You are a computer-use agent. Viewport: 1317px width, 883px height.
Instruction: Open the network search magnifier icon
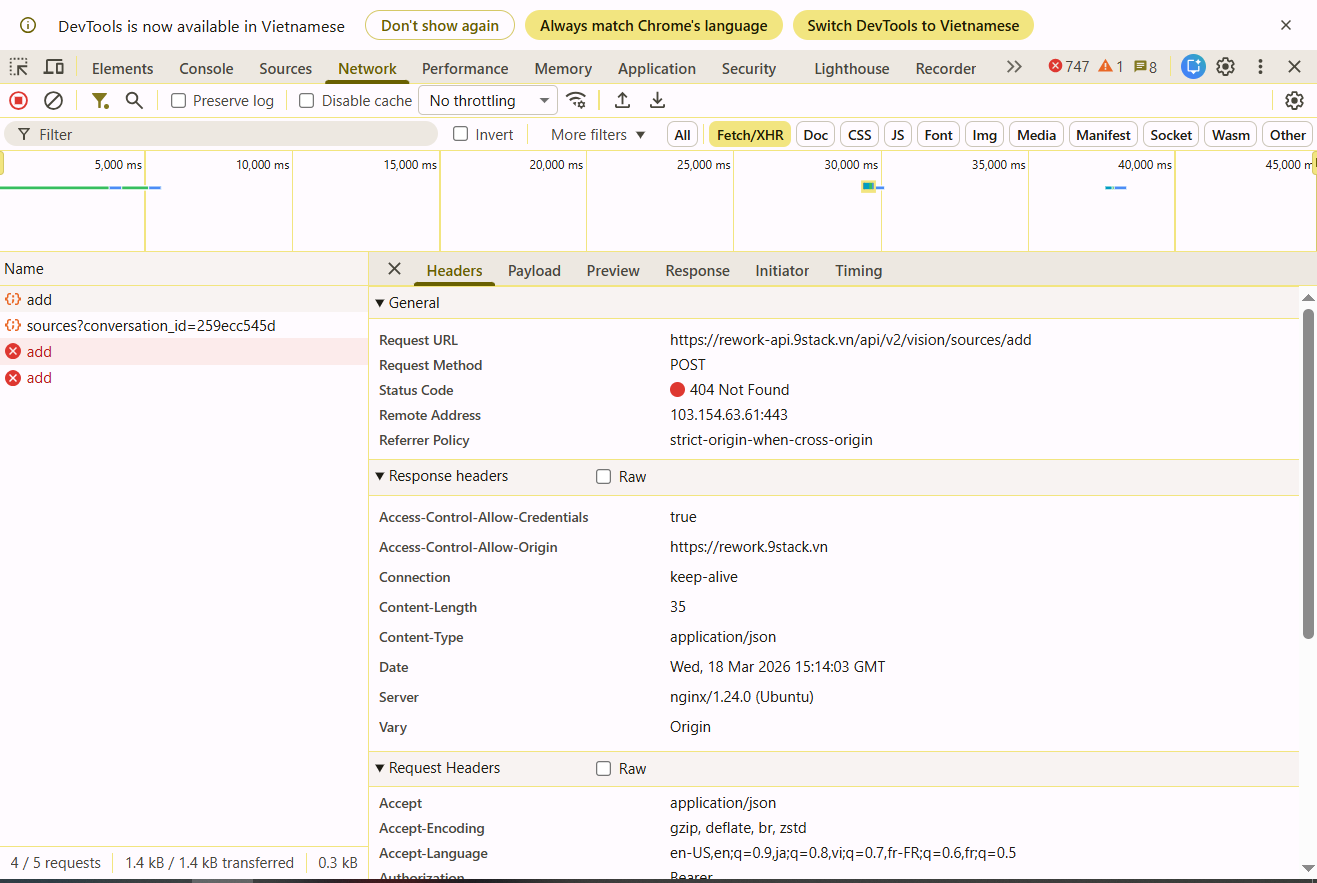(x=134, y=100)
